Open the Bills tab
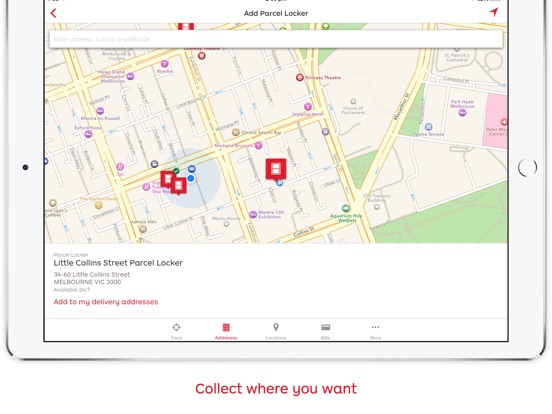The width and height of the screenshot is (552, 414). (326, 331)
